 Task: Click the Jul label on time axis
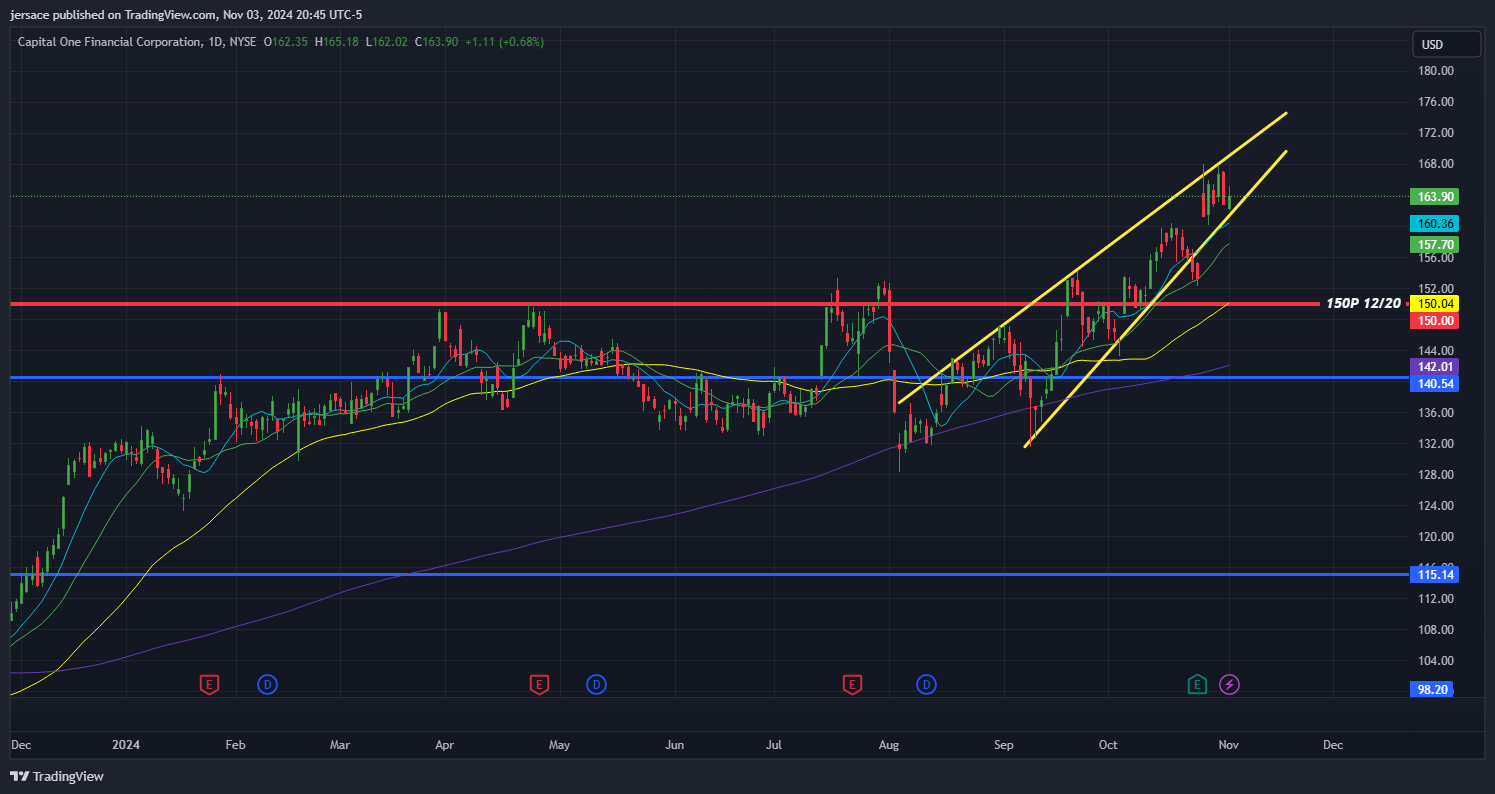pyautogui.click(x=773, y=745)
